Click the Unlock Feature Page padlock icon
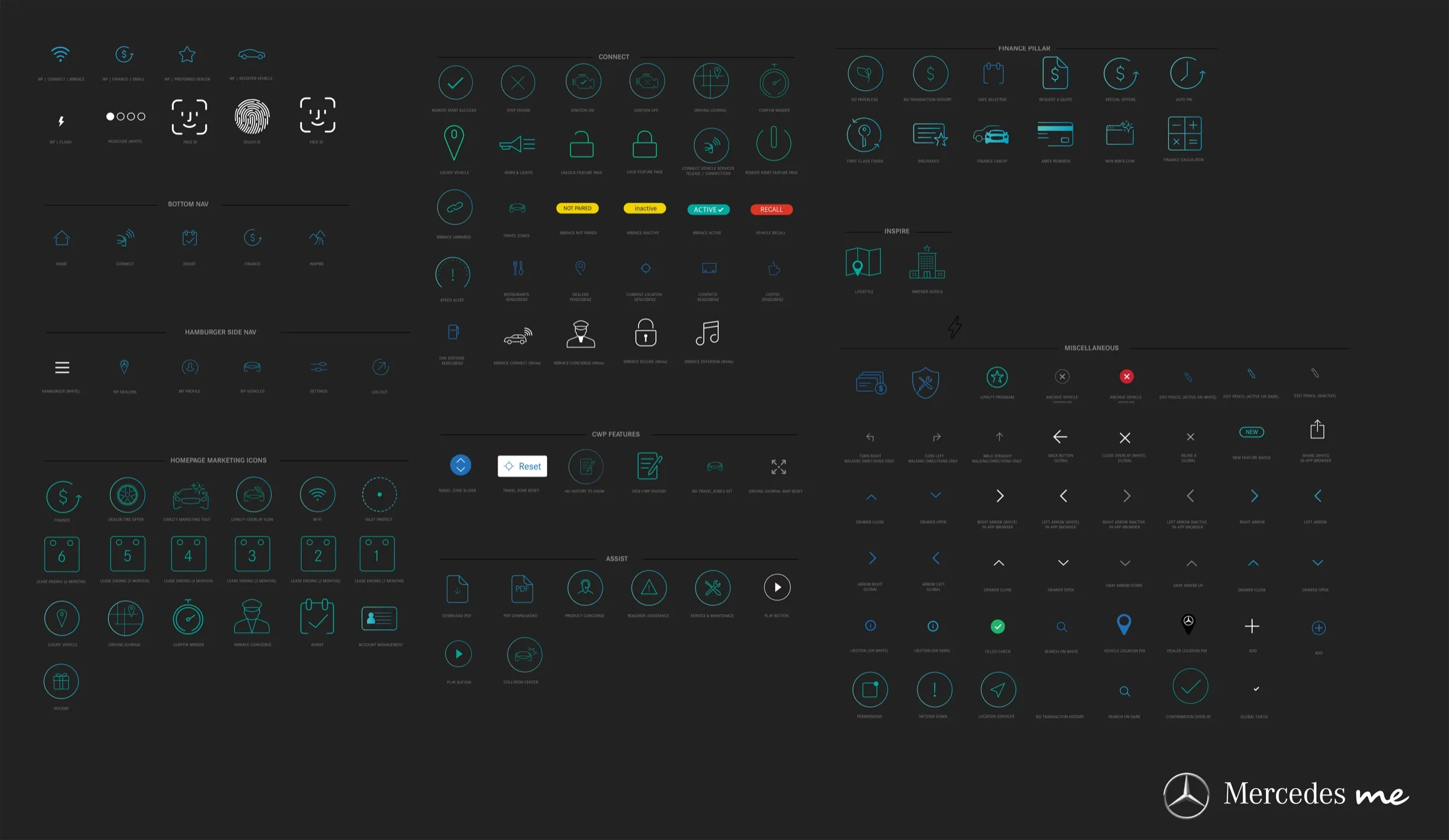 (581, 145)
